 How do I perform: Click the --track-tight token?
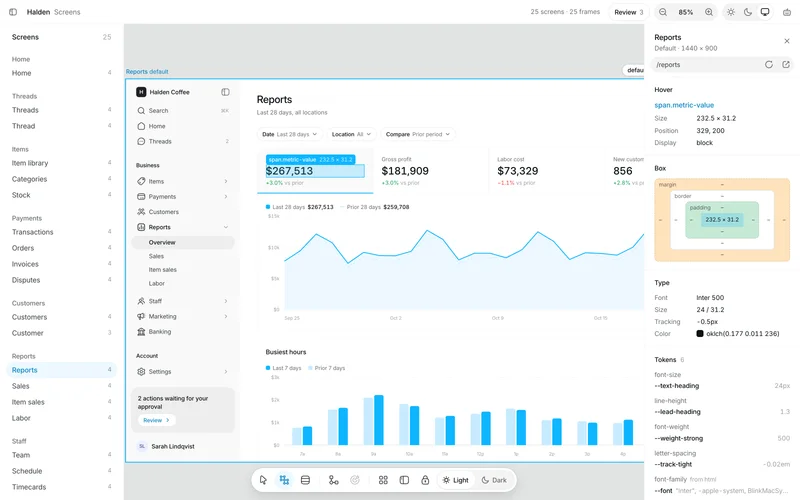[673, 464]
